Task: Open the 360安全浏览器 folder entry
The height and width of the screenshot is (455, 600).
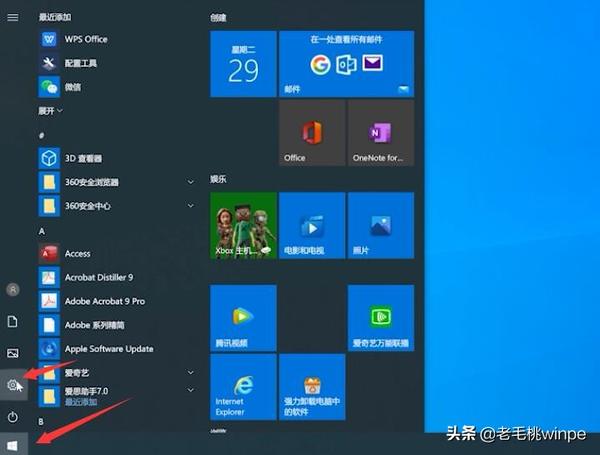Action: pyautogui.click(x=117, y=182)
